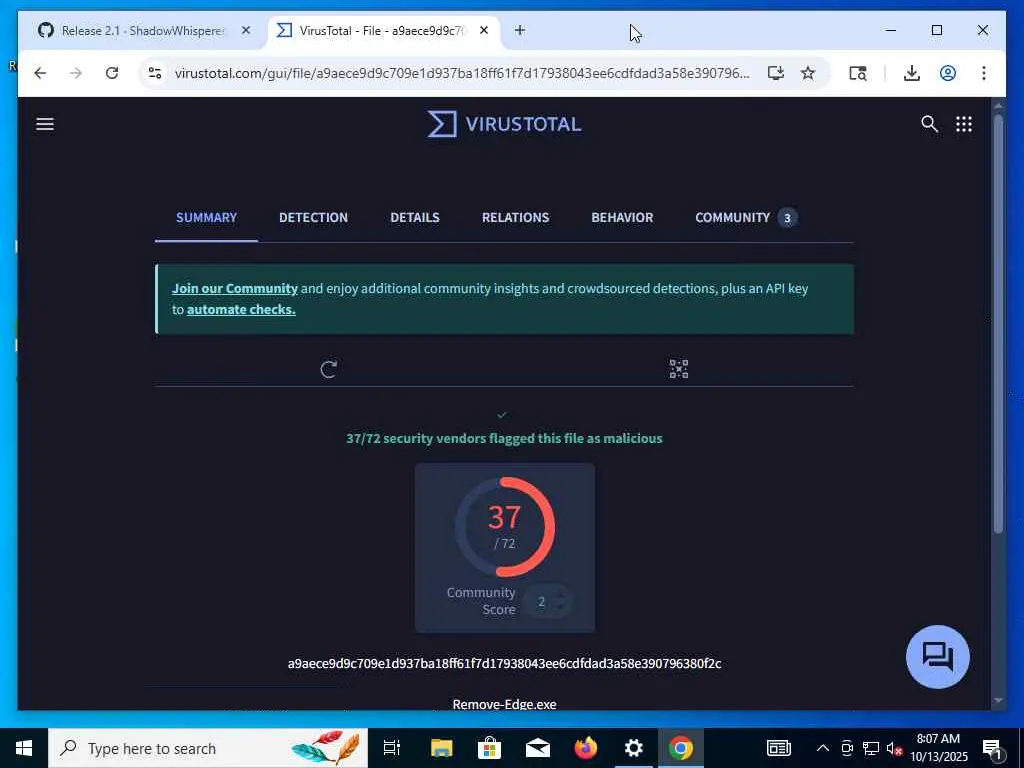The width and height of the screenshot is (1024, 768).
Task: Close the GitHub Release 2.1 tab
Action: click(246, 30)
